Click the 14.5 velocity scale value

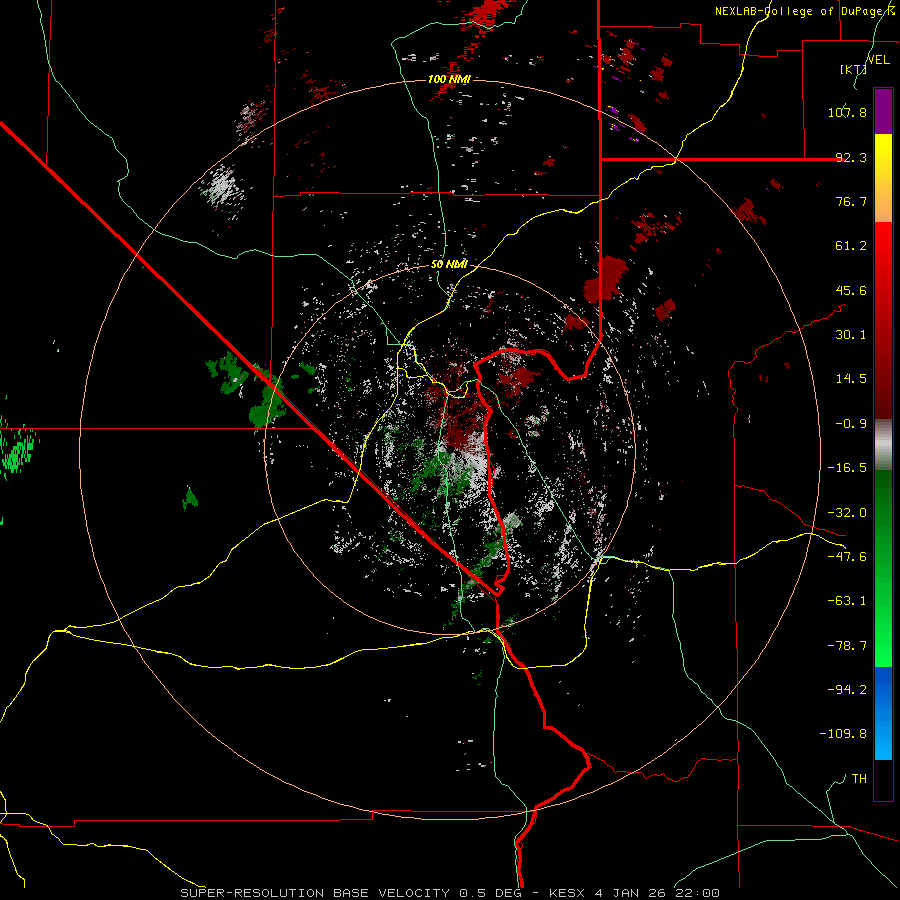(851, 379)
